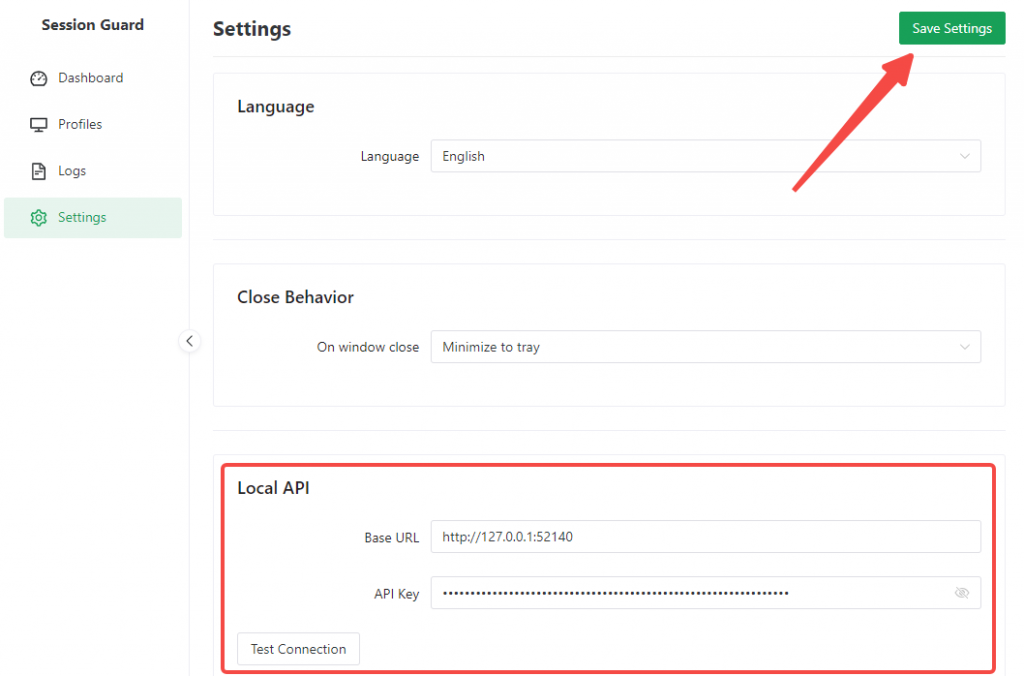
Task: Click the Session Guard app title
Action: (x=93, y=25)
